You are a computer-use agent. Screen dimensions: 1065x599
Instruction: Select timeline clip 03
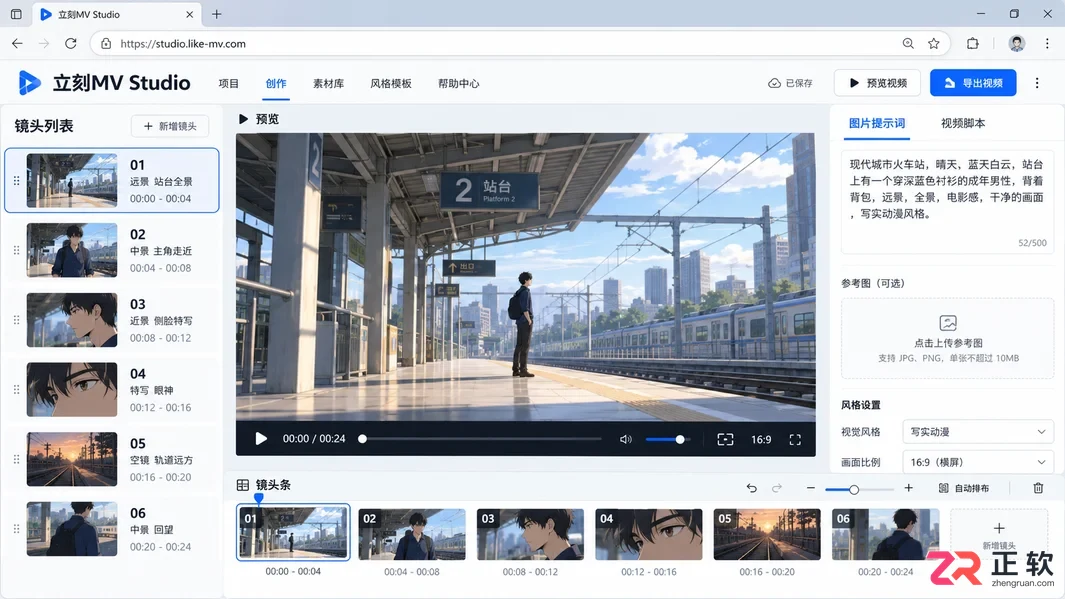(530, 534)
